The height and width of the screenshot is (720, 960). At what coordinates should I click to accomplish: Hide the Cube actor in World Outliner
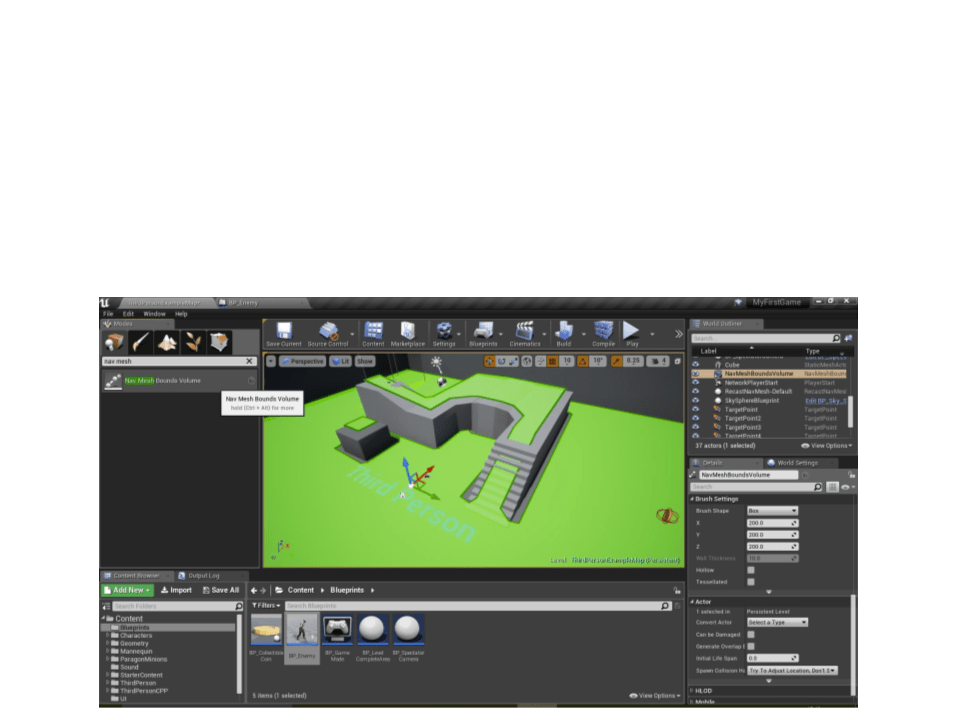pyautogui.click(x=696, y=365)
